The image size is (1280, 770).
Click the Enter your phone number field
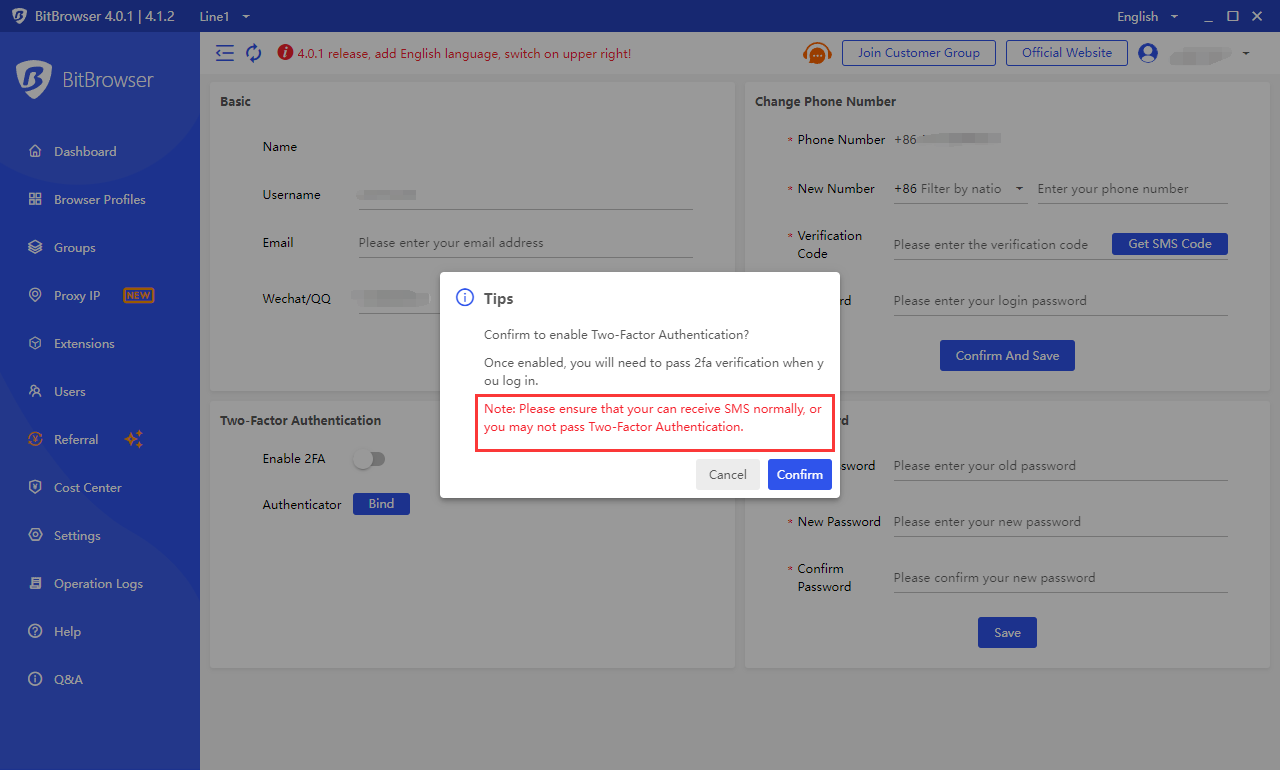(1132, 189)
